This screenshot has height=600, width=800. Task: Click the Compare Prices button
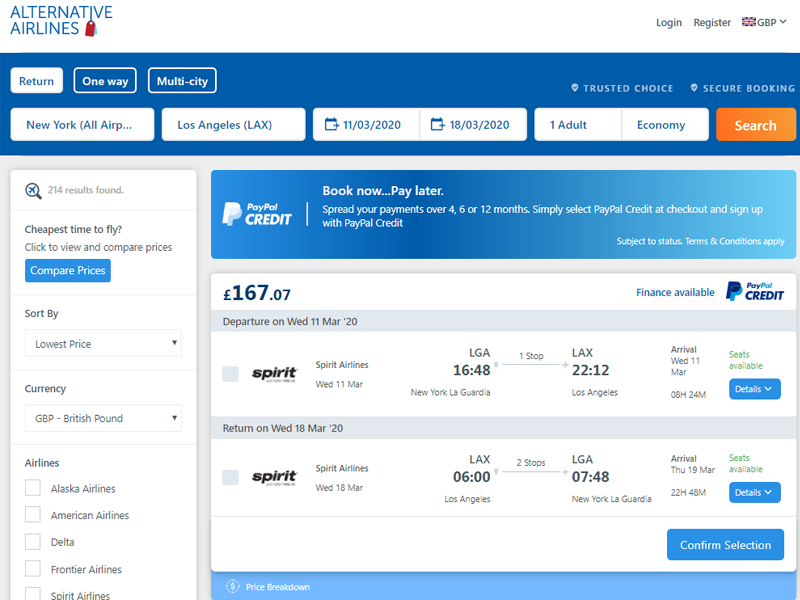coord(68,270)
